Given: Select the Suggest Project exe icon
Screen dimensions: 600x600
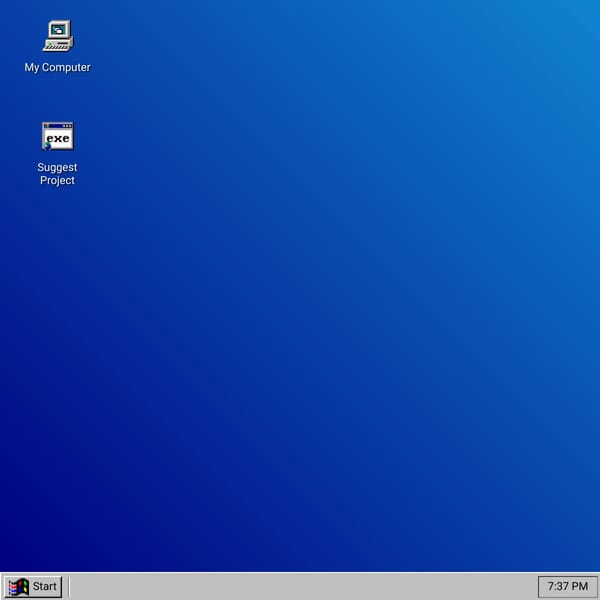Looking at the screenshot, I should (58, 136).
